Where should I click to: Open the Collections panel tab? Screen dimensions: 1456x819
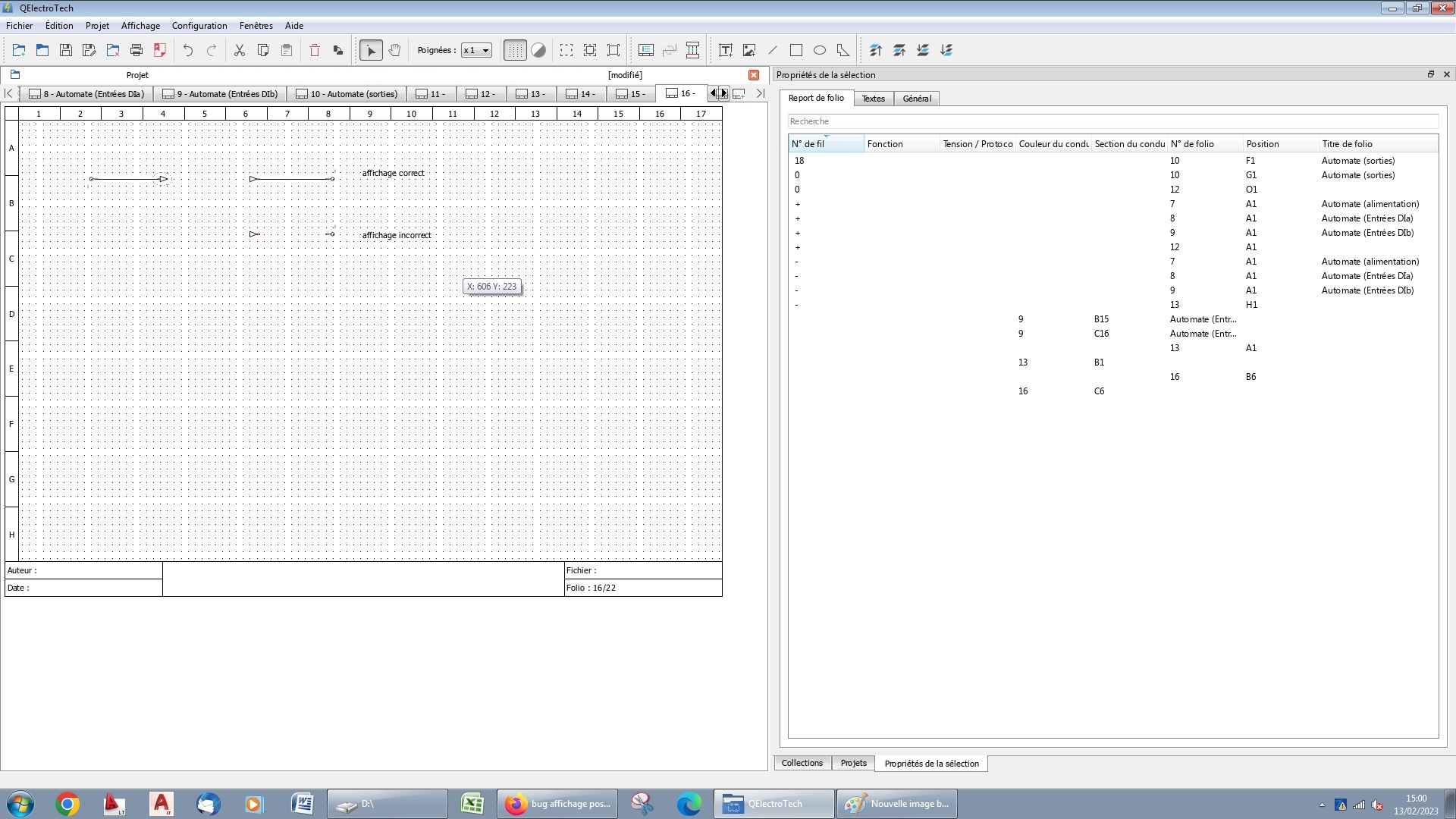pos(802,763)
